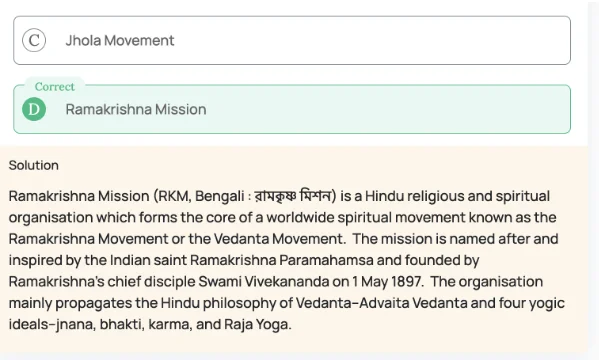599x360 pixels.
Task: Select the Ramakrishna Mission answer text
Action: (136, 109)
